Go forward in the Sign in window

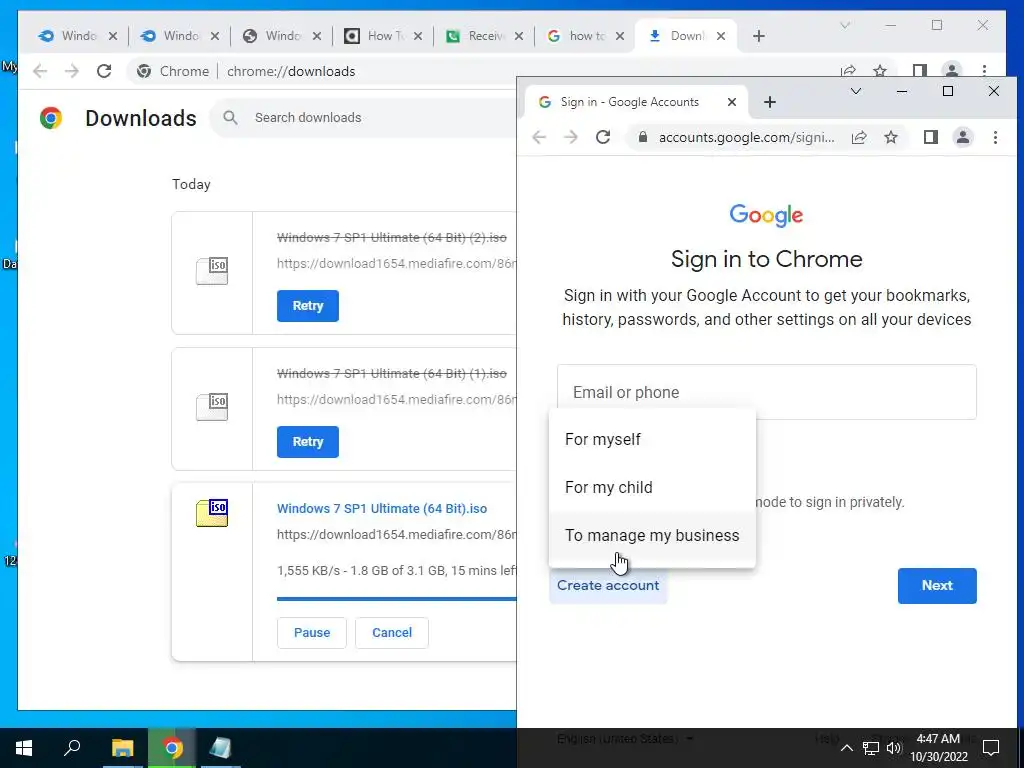pos(571,137)
